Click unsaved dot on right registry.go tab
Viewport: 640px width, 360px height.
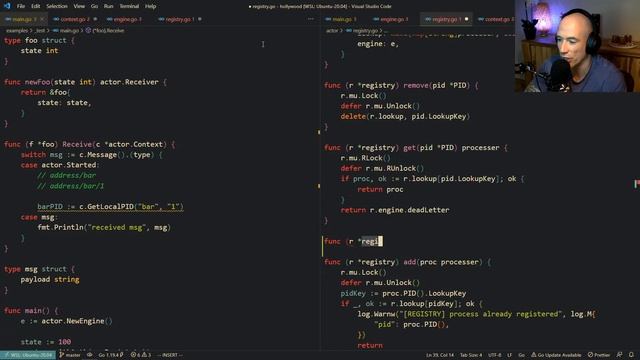466,19
